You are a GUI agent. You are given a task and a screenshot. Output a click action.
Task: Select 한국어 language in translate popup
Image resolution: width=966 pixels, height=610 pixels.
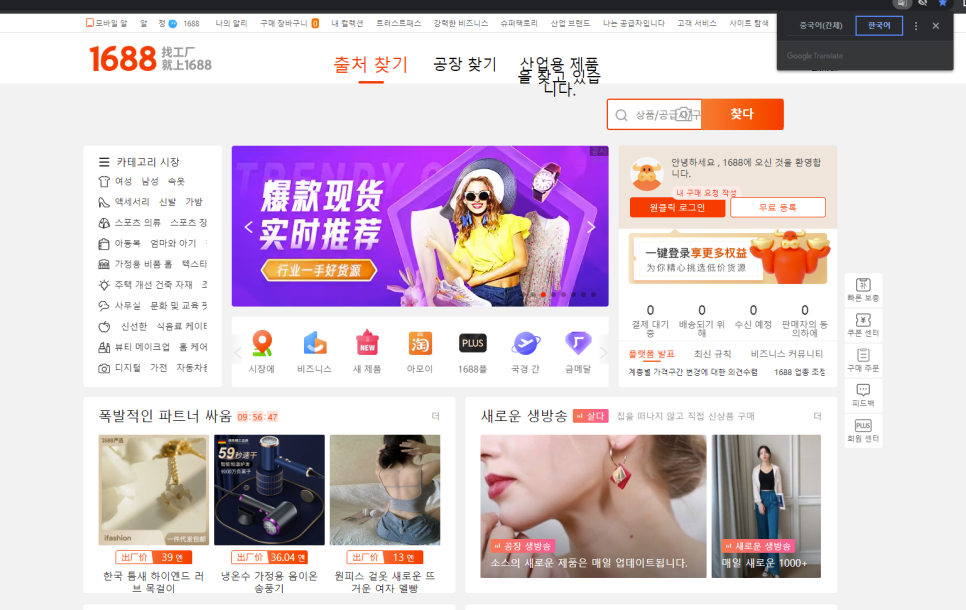pyautogui.click(x=879, y=26)
